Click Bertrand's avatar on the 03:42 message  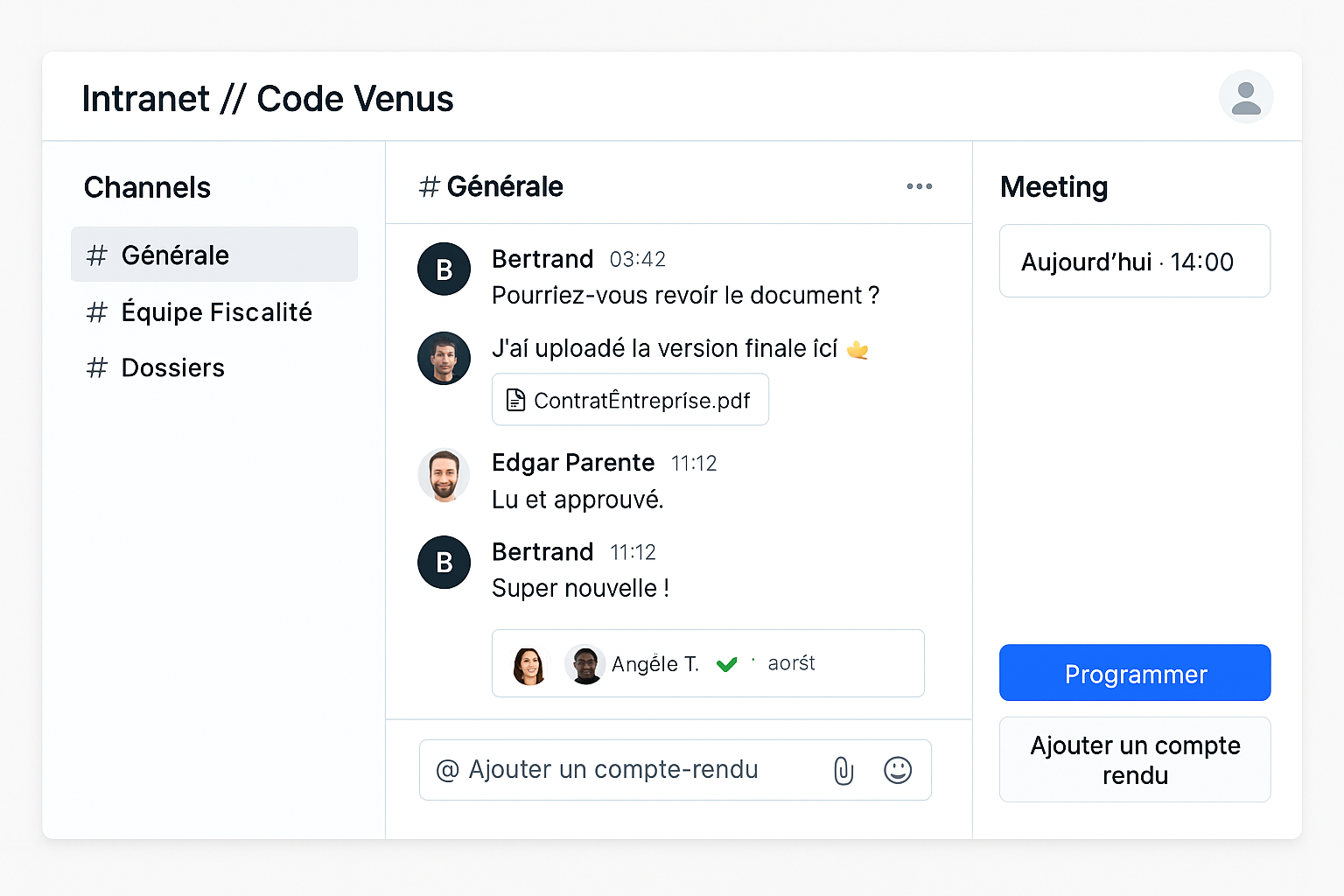pos(444,269)
